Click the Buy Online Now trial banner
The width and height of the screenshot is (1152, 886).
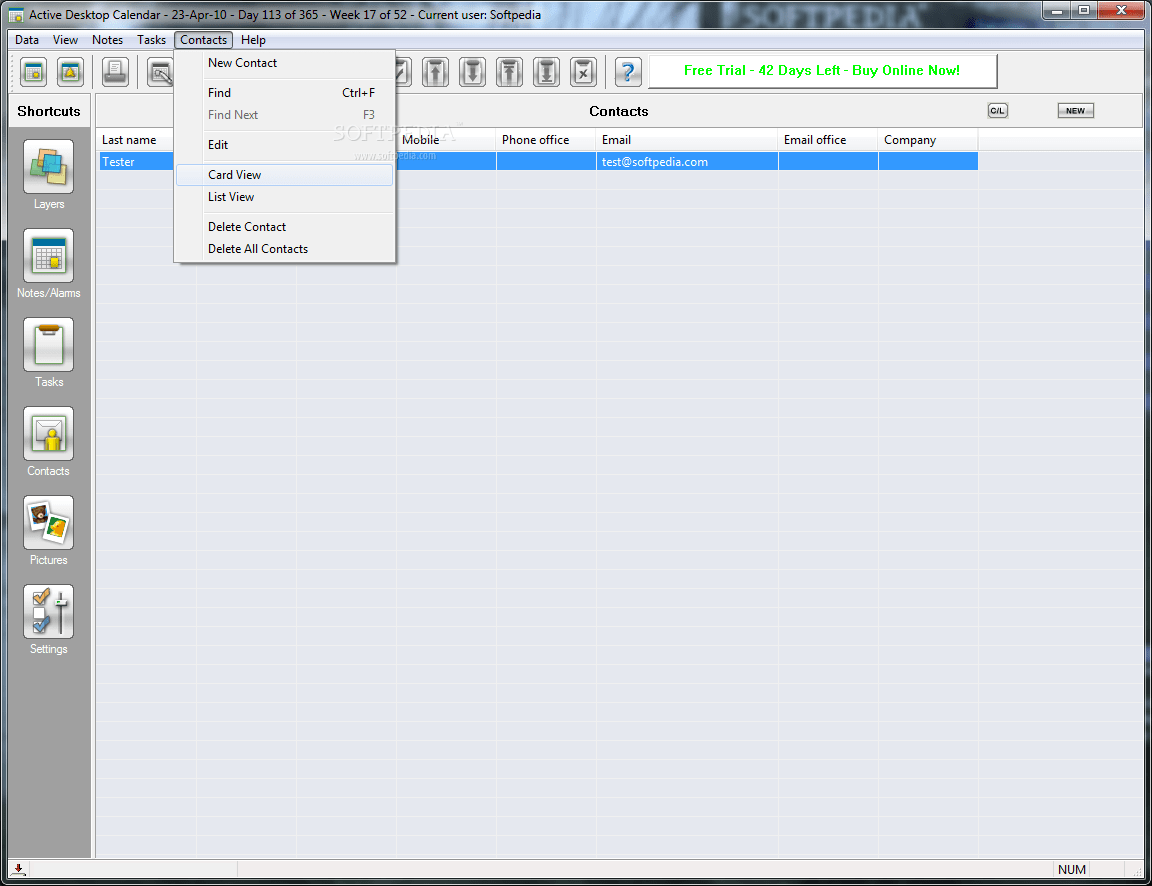822,71
